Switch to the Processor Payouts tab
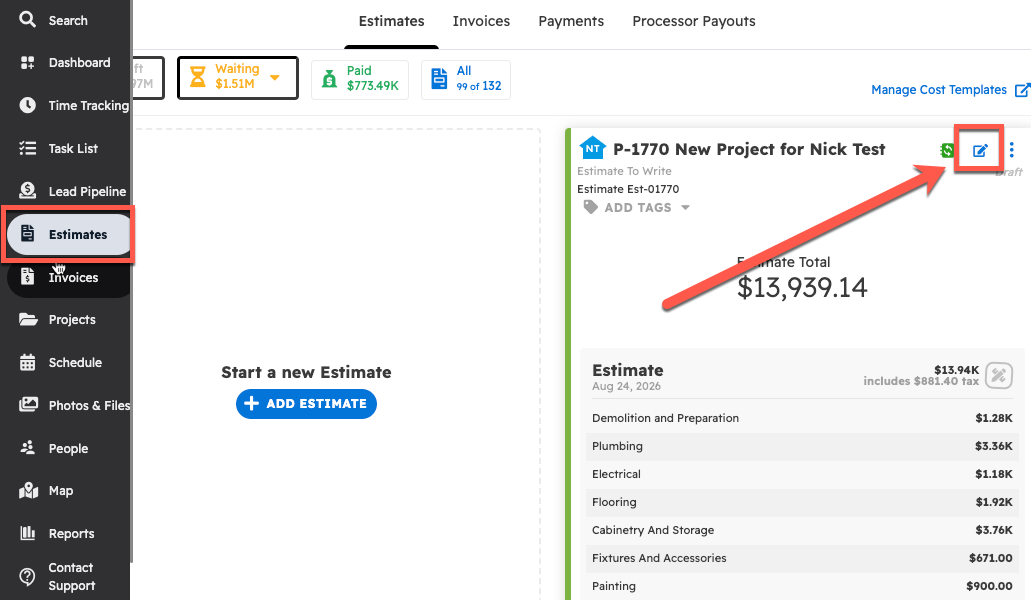The image size is (1031, 600). [694, 21]
